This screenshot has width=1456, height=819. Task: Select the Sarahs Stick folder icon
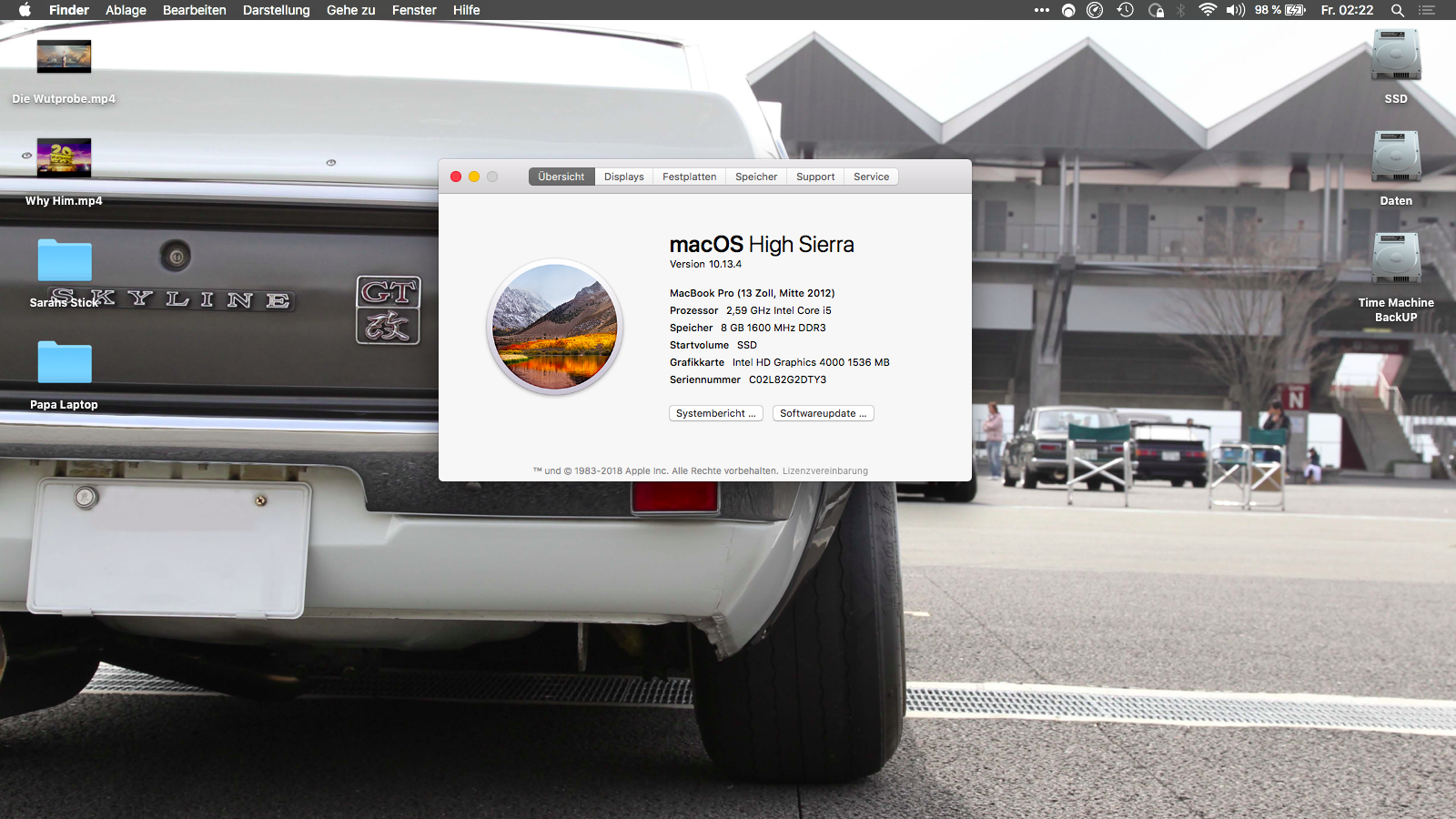coord(65,261)
